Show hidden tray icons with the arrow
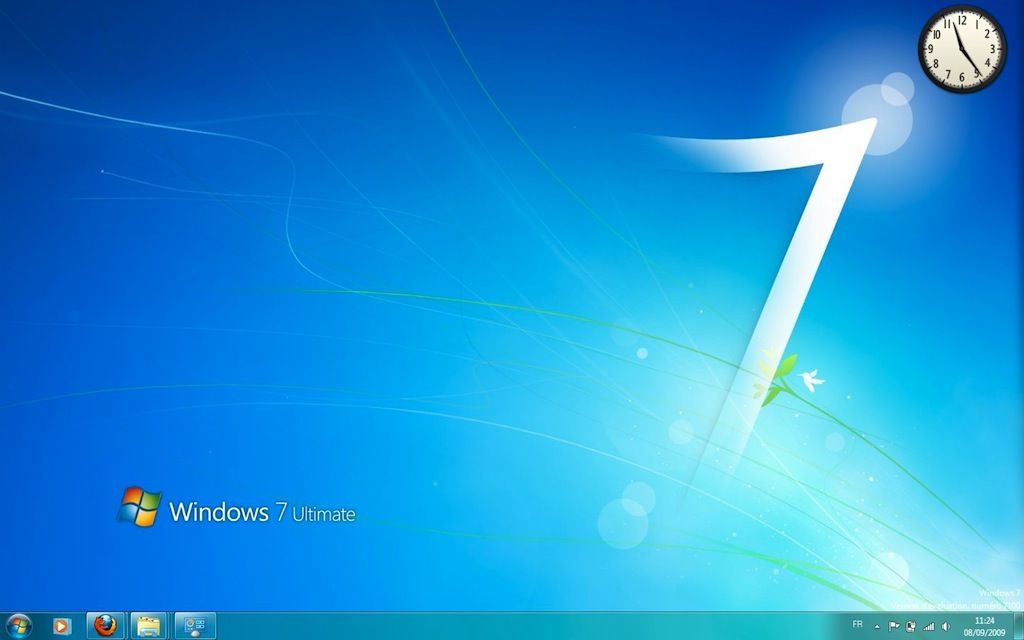1024x640 pixels. point(877,627)
